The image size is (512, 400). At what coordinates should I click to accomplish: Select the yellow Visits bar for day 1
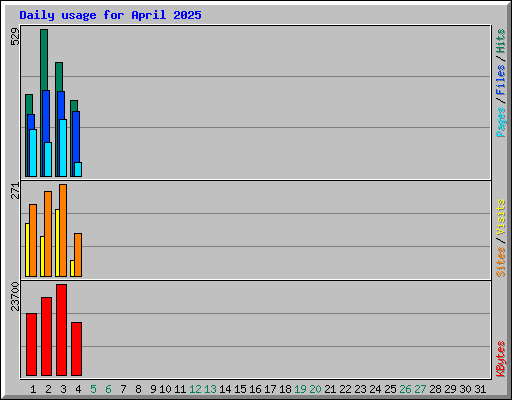[x=27, y=250]
